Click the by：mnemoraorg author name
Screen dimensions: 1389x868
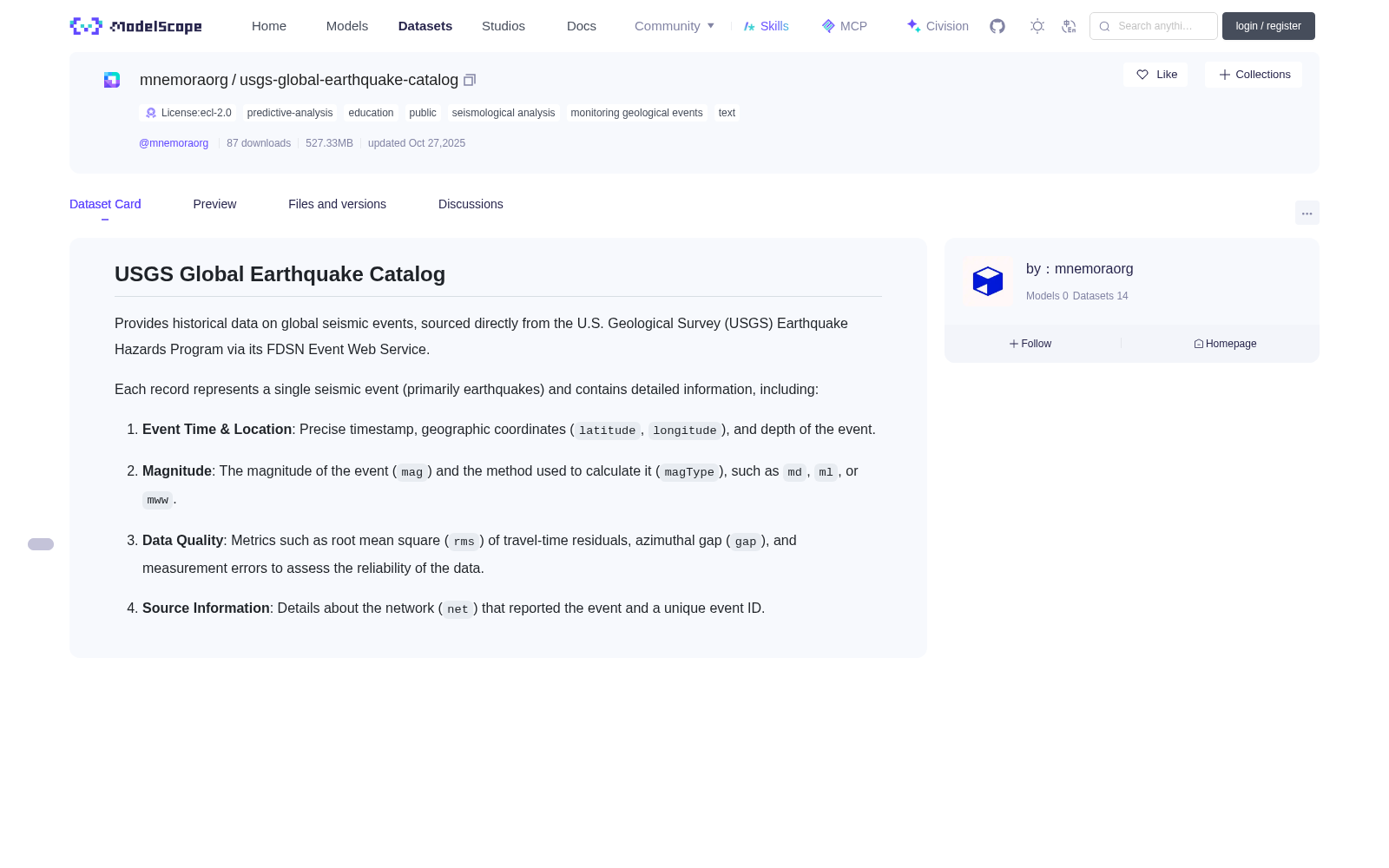click(x=1080, y=269)
